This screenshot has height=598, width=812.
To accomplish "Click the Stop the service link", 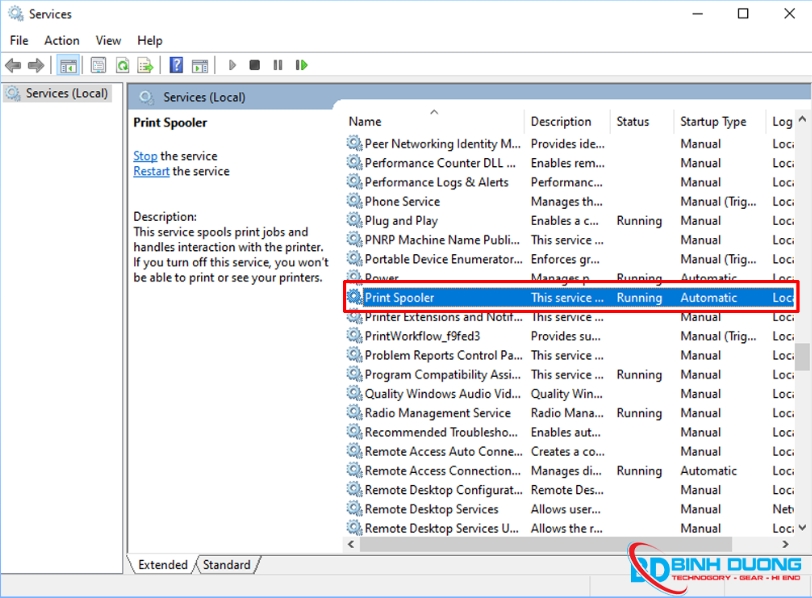I will pyautogui.click(x=145, y=156).
